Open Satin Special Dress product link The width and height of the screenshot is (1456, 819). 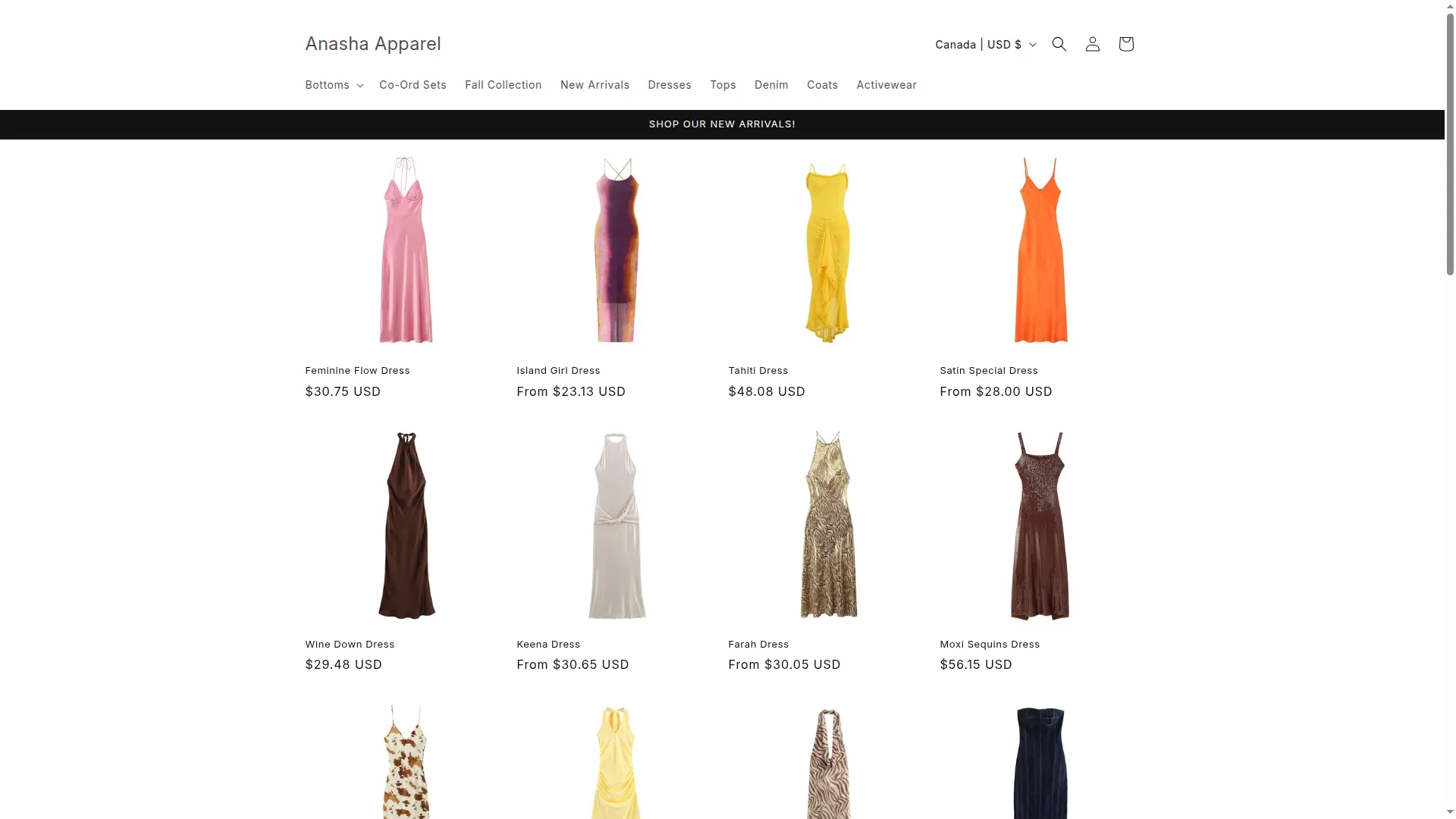(988, 371)
